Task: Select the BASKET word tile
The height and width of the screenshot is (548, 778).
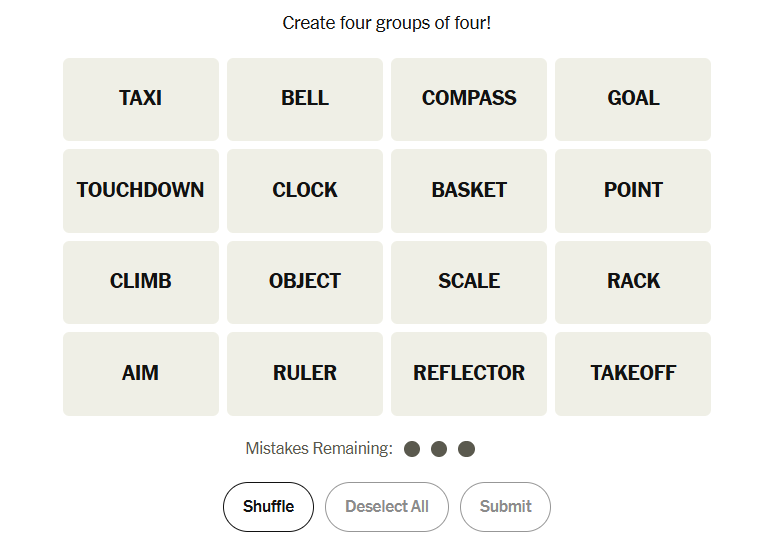Action: click(x=468, y=191)
